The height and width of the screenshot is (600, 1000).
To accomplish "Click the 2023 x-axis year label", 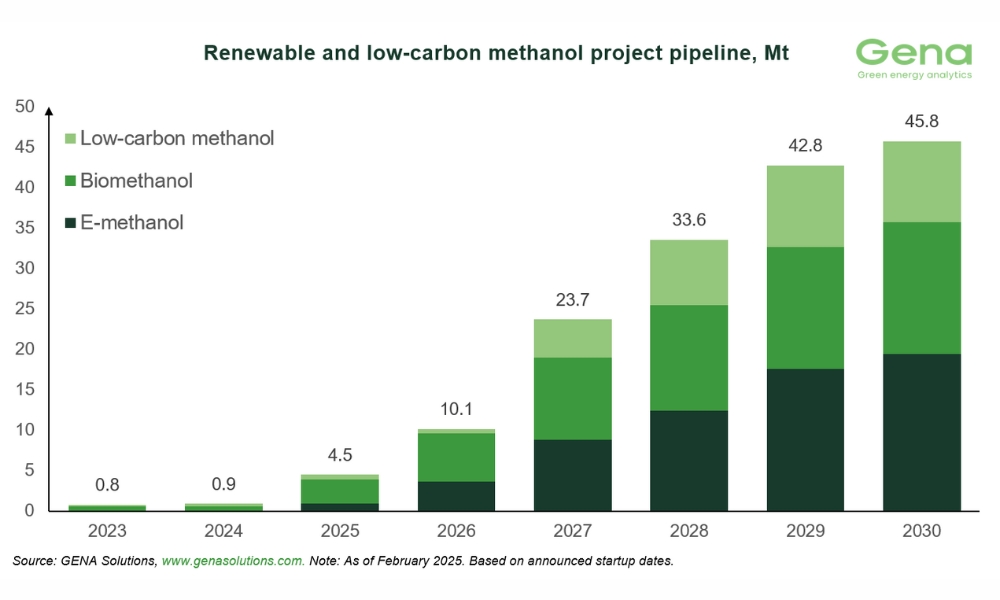I will pos(108,531).
